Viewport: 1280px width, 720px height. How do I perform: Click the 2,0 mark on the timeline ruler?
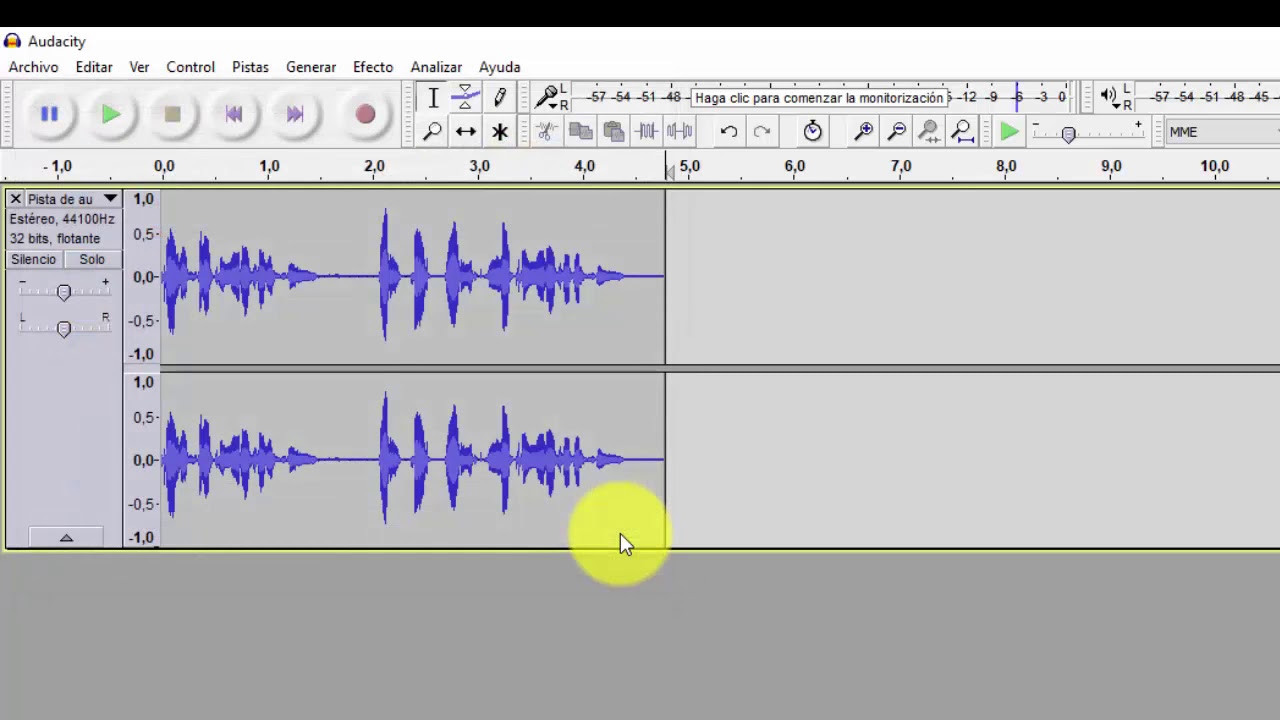pyautogui.click(x=374, y=166)
